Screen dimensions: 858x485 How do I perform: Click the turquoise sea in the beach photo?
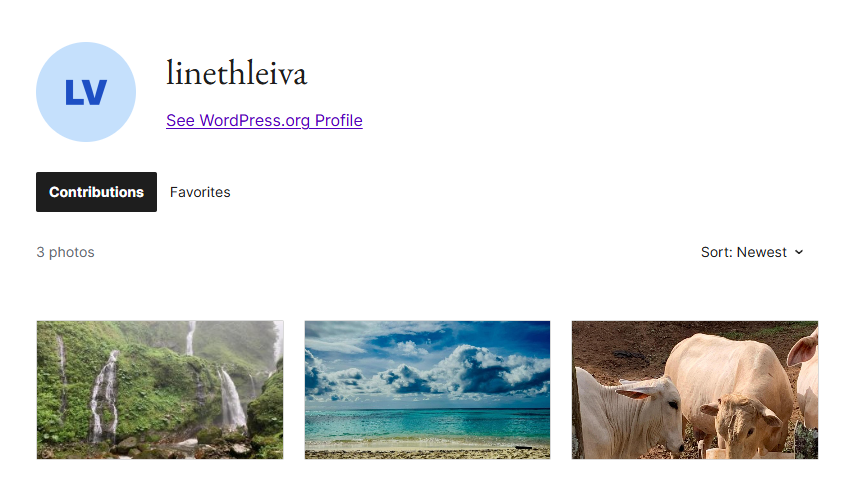coord(427,425)
